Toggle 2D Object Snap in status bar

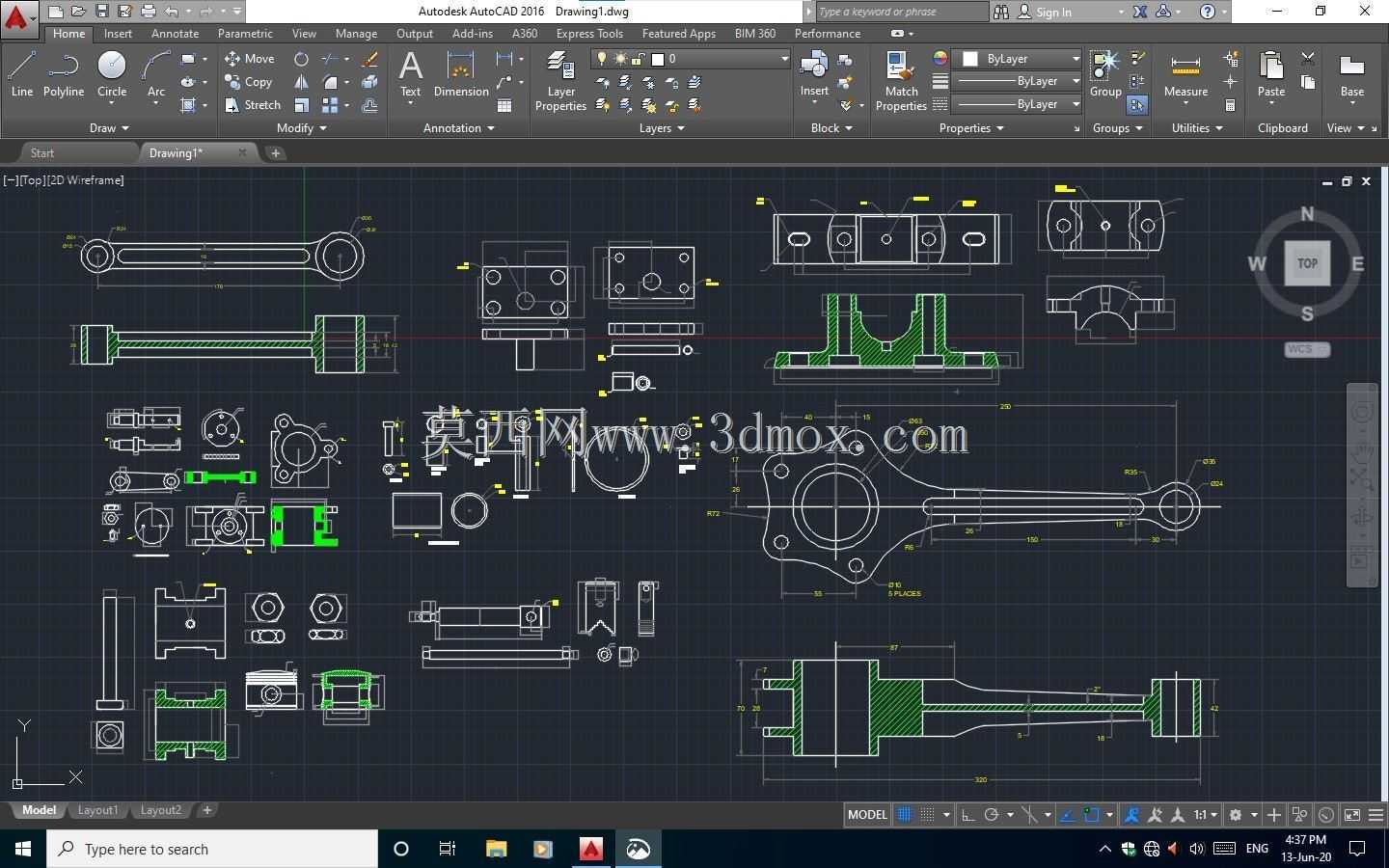[x=1091, y=815]
